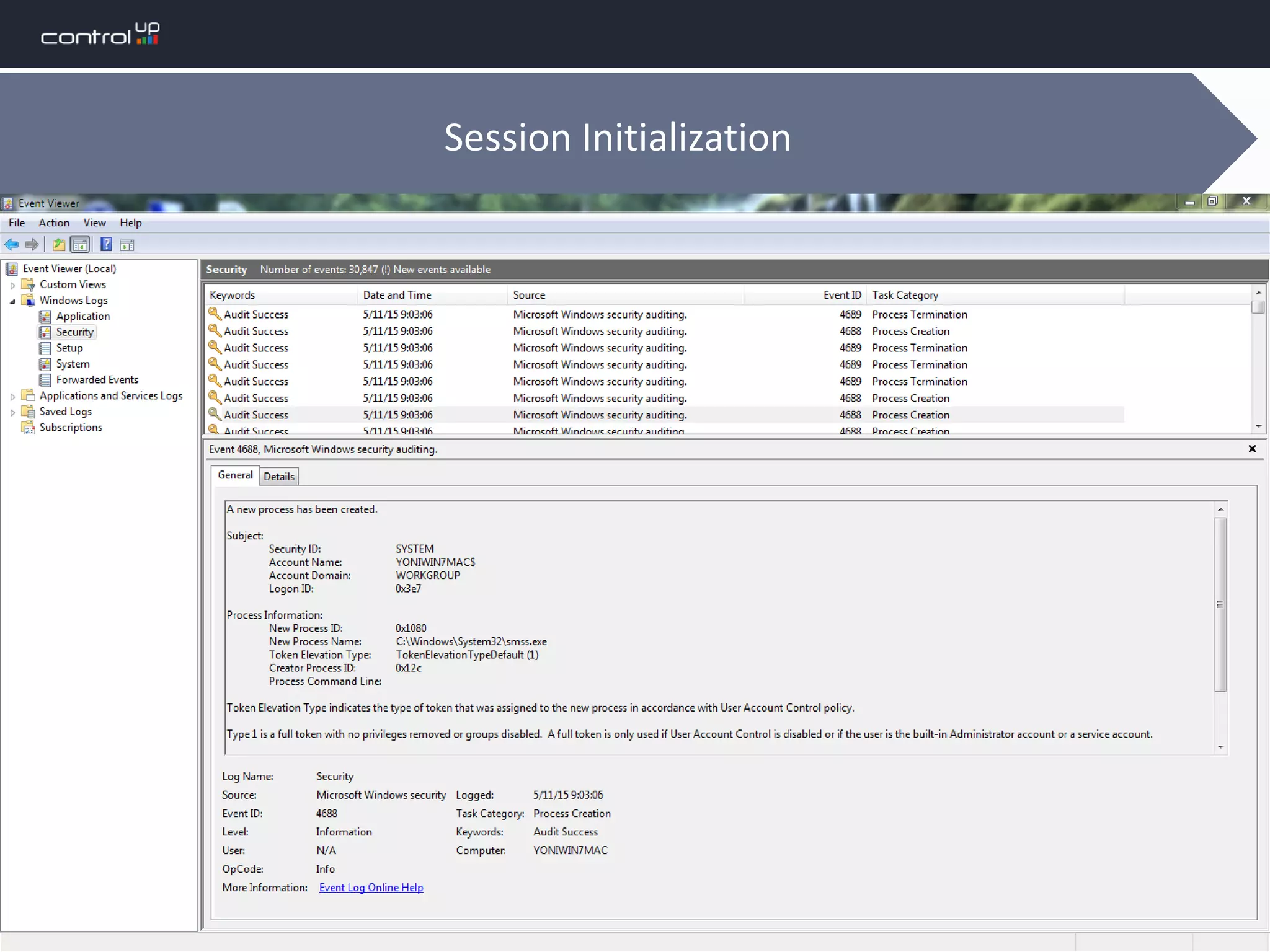The image size is (1270, 952).
Task: Click the event description scroll up arrow
Action: (x=1220, y=509)
